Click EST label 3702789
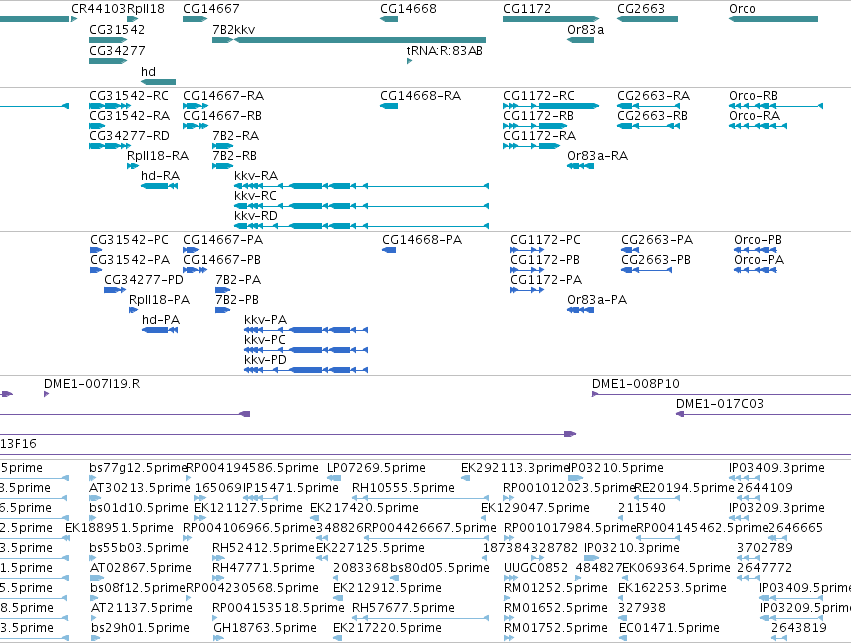Image resolution: width=851 pixels, height=643 pixels. [765, 549]
